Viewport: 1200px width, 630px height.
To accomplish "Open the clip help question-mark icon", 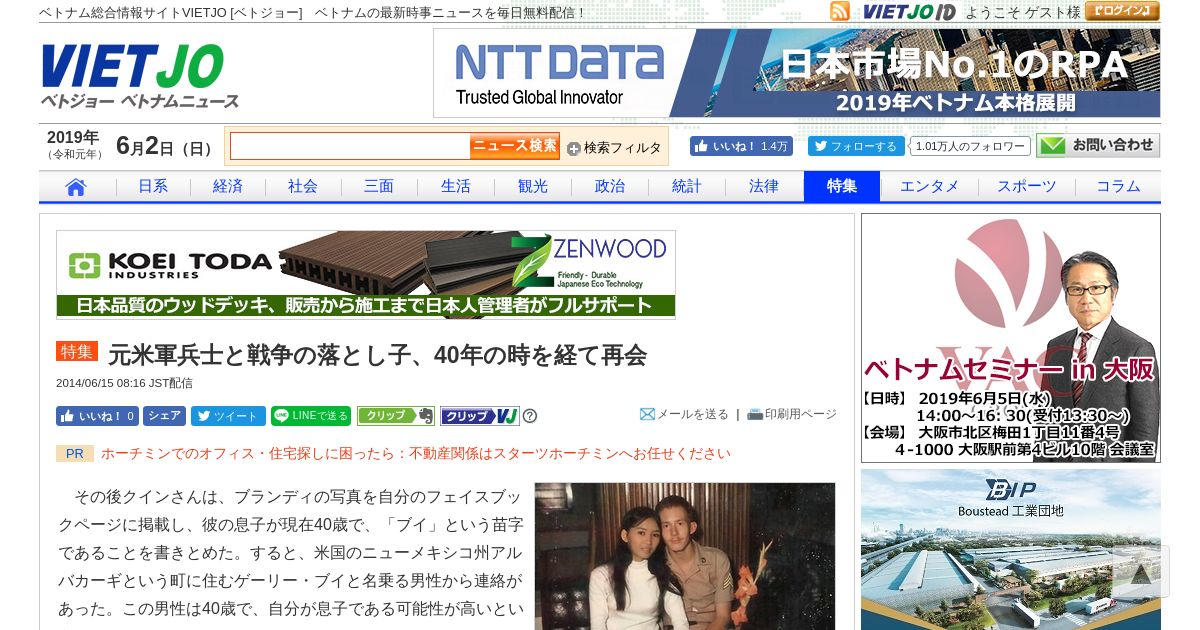I will (530, 416).
